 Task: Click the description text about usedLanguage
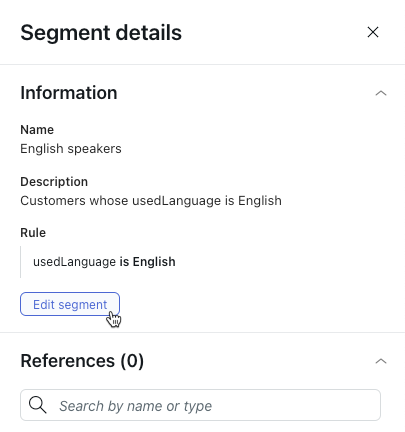click(x=151, y=201)
